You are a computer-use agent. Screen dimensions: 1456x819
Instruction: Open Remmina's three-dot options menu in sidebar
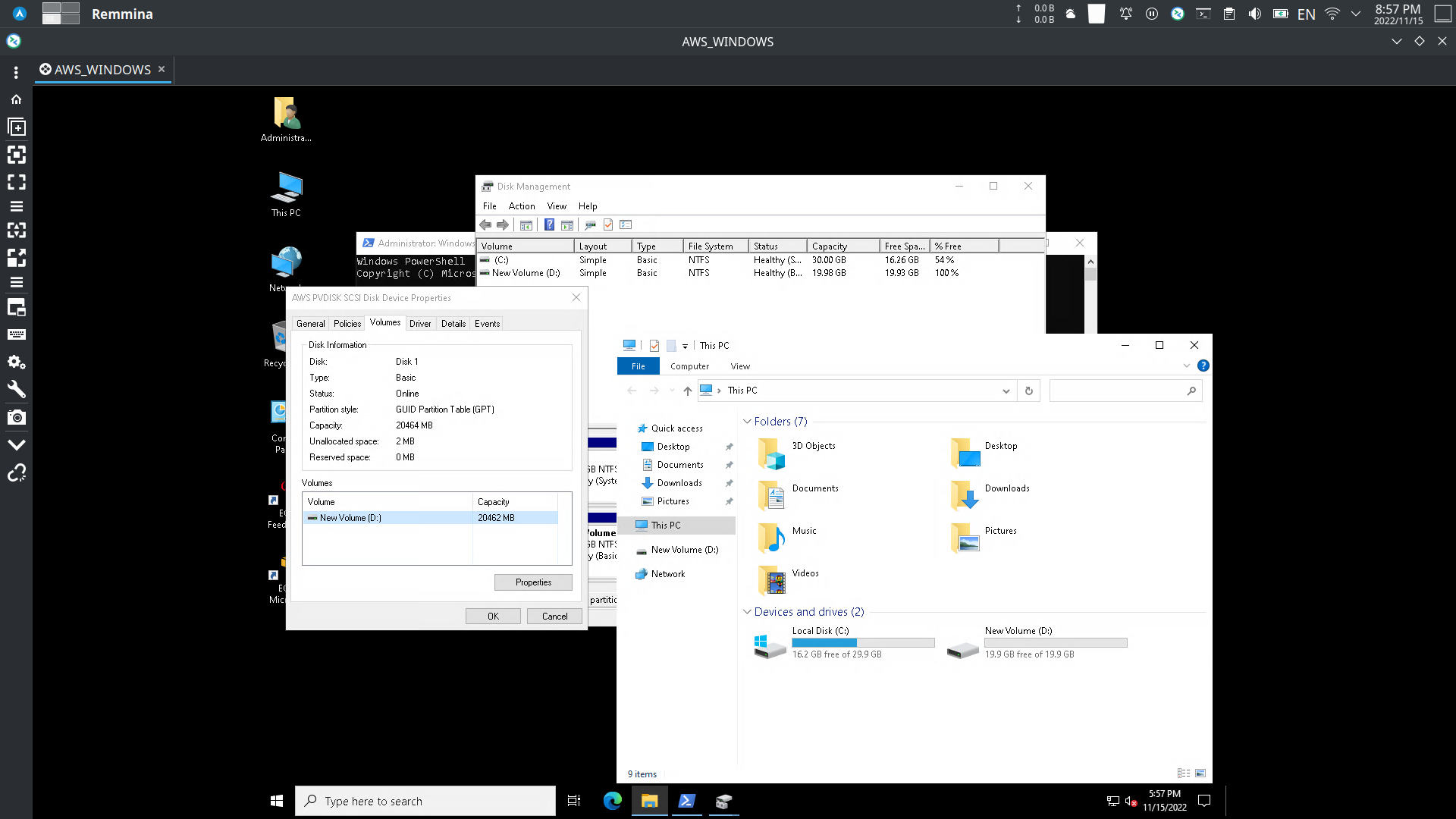[x=16, y=73]
